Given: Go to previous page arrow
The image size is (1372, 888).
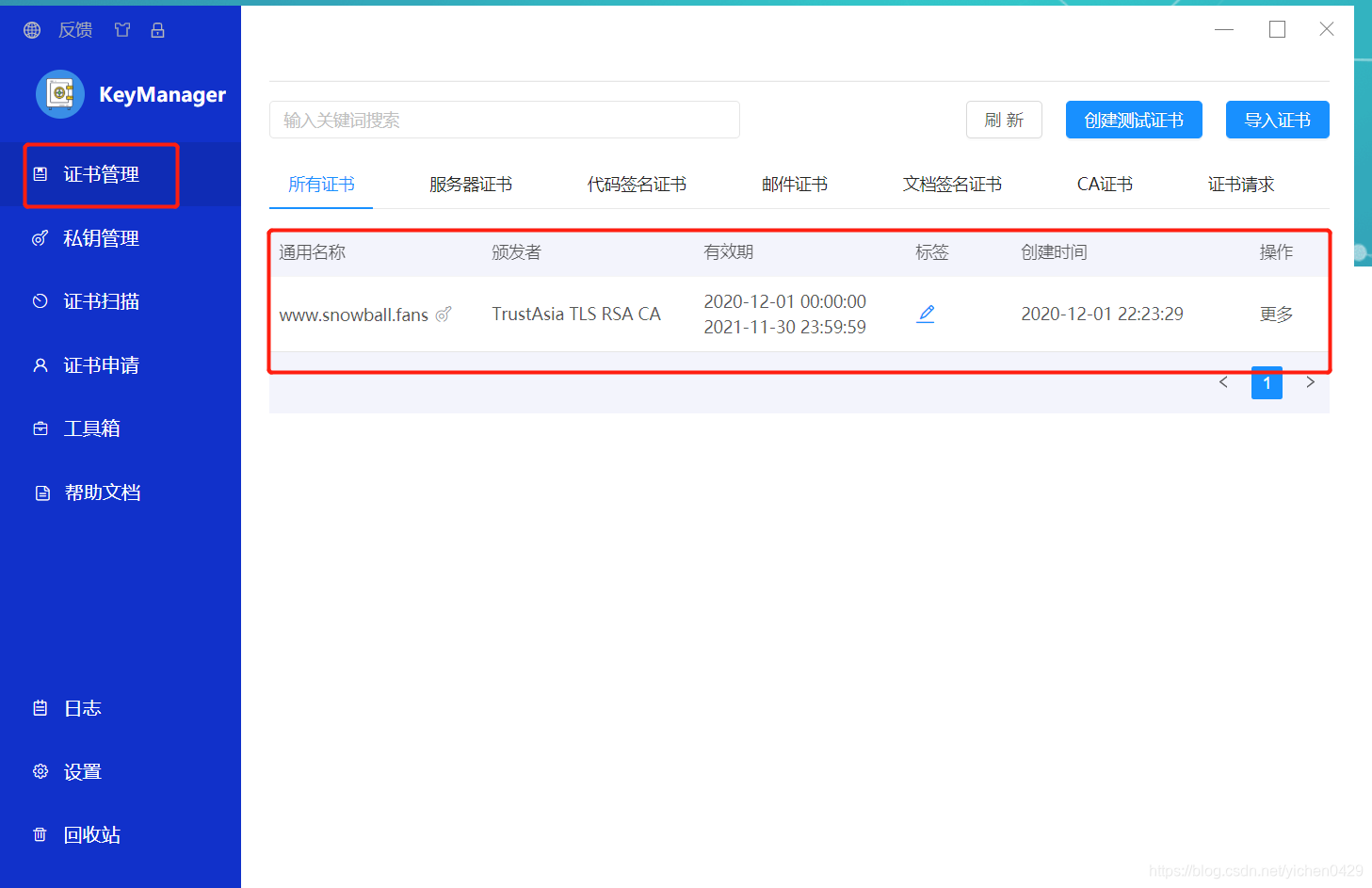Looking at the screenshot, I should pos(1223,382).
